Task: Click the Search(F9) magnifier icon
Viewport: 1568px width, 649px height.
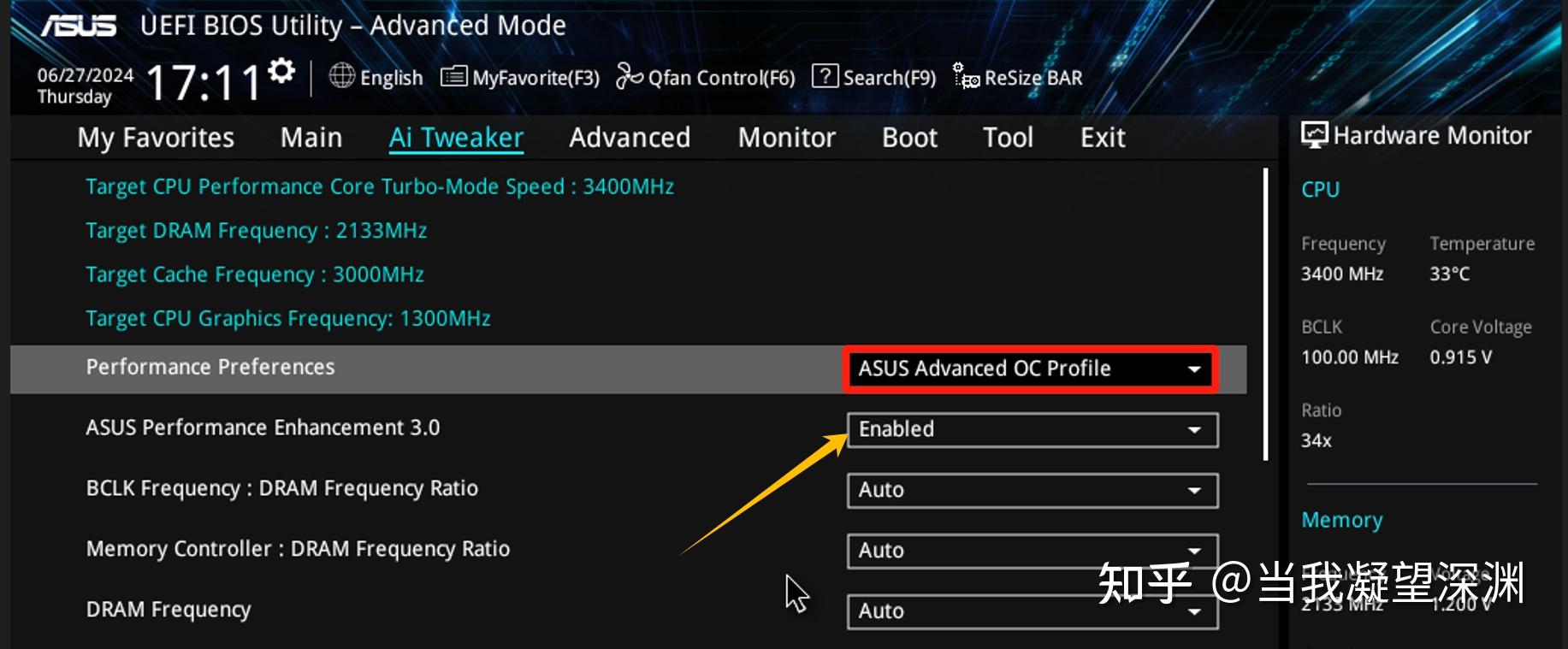Action: [824, 77]
